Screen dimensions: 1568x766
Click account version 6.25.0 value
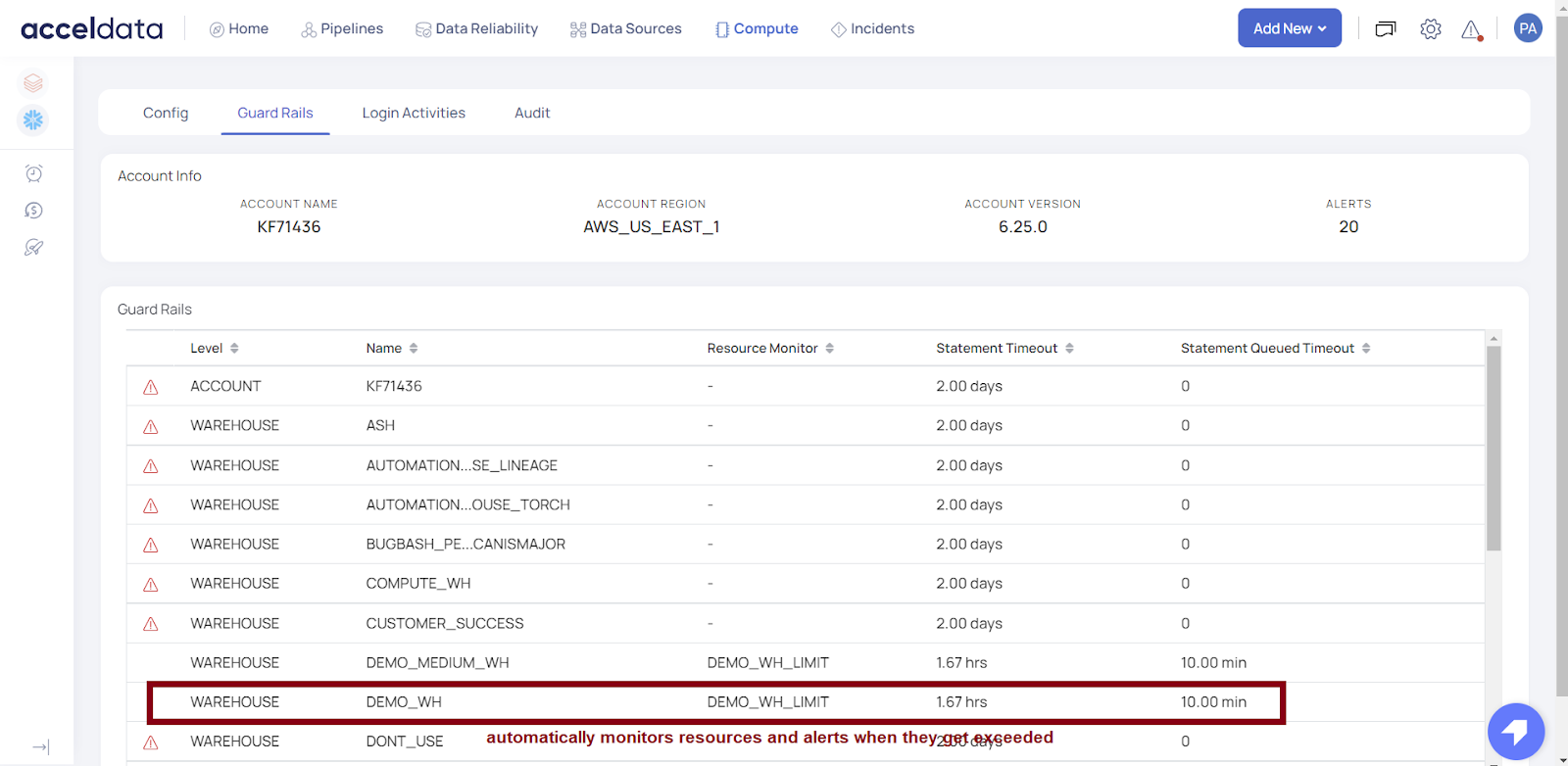pyautogui.click(x=1023, y=226)
